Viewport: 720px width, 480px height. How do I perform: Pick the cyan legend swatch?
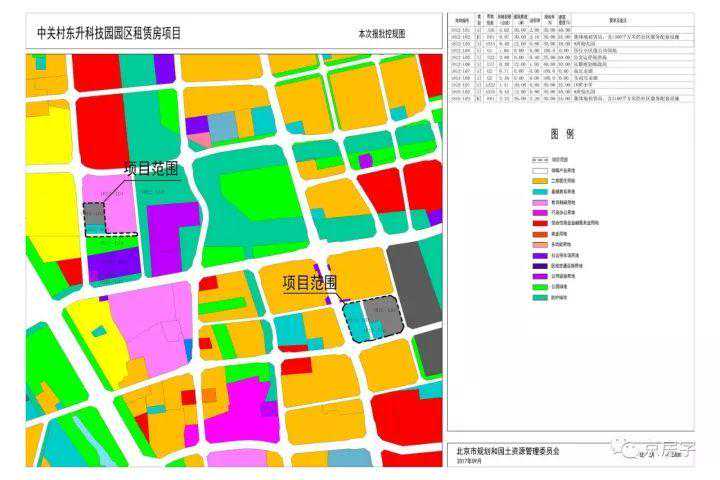pos(541,192)
